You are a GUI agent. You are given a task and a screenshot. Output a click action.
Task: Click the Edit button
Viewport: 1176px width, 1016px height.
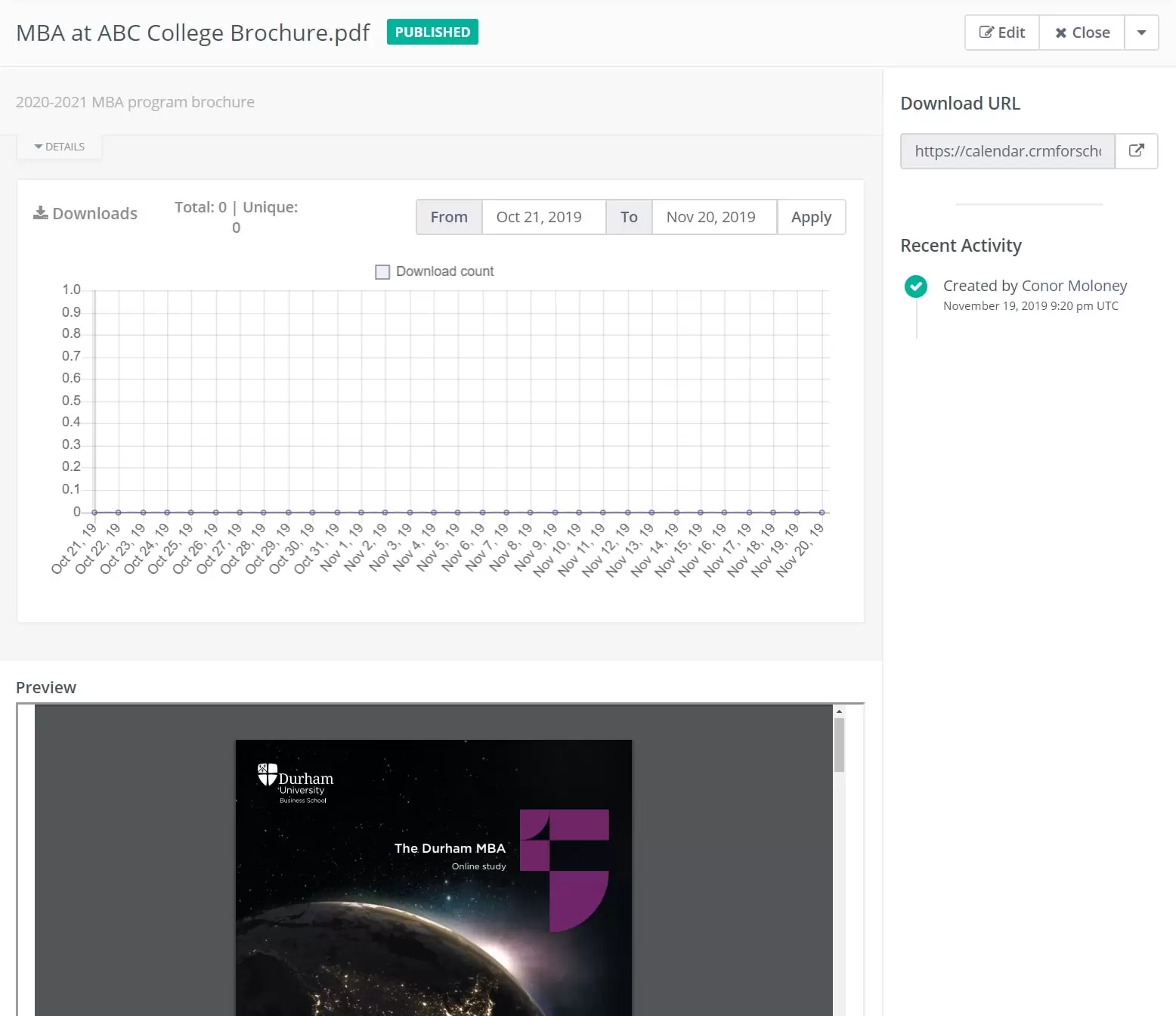pyautogui.click(x=1002, y=33)
